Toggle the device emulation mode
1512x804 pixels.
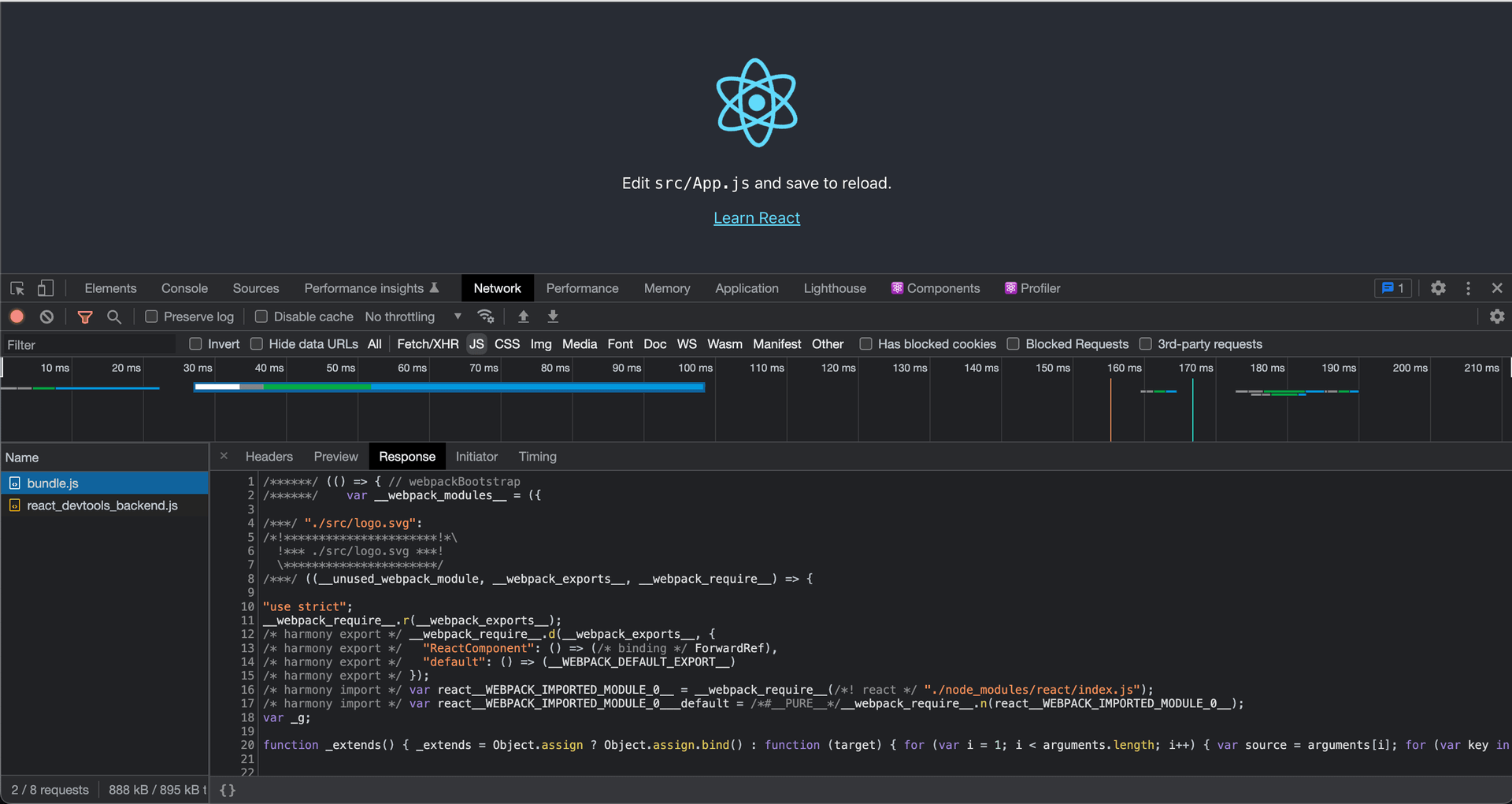45,288
